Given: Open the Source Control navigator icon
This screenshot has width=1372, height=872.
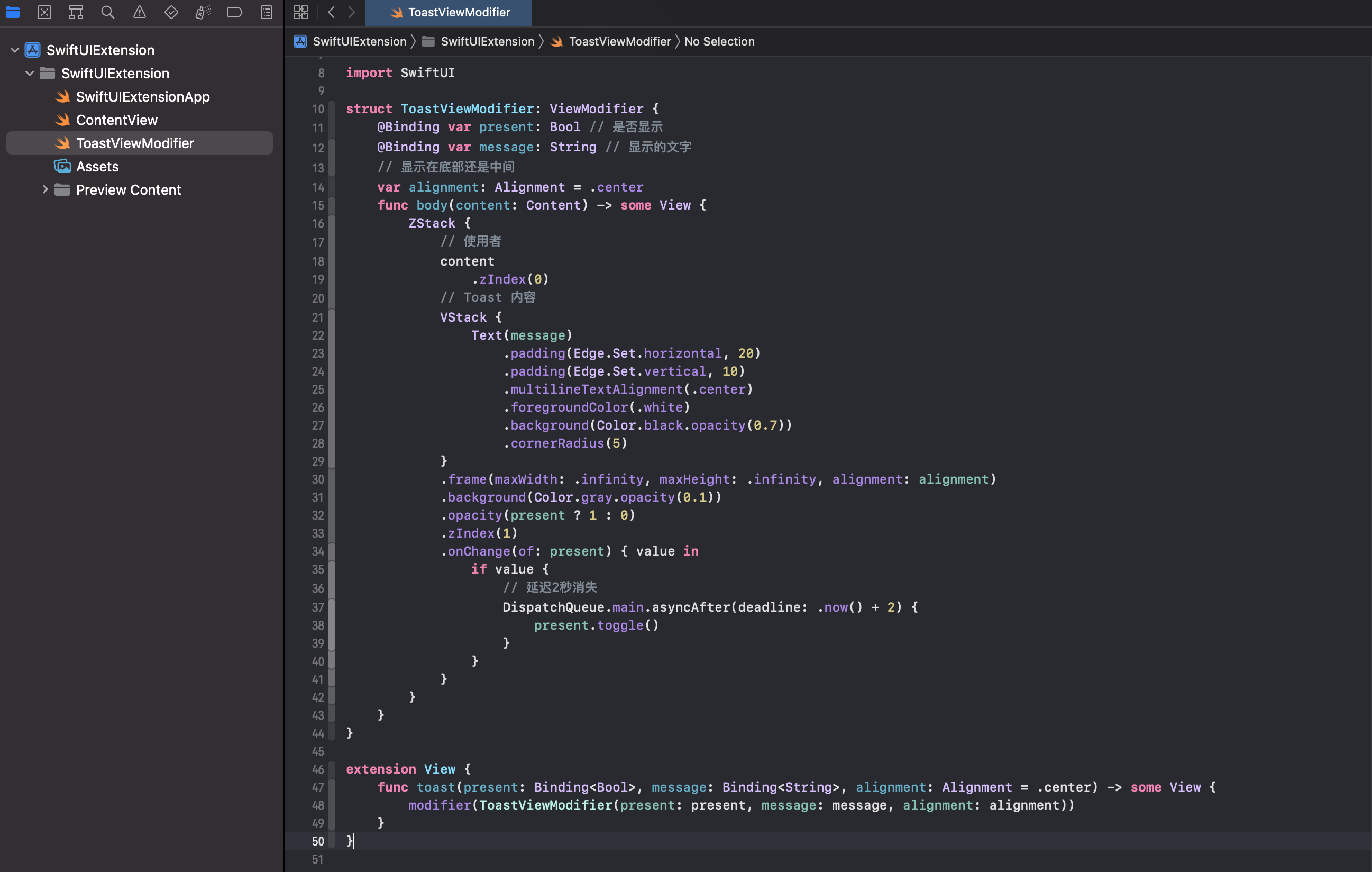Looking at the screenshot, I should pos(44,12).
